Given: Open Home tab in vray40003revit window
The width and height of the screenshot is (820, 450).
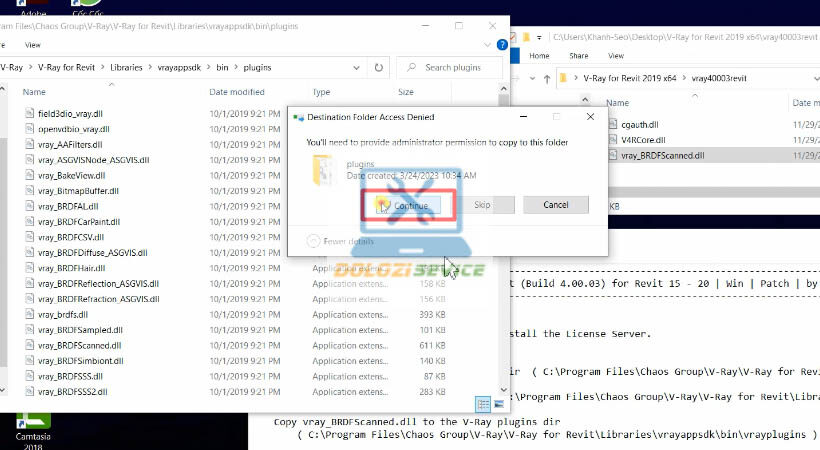Looking at the screenshot, I should (539, 55).
